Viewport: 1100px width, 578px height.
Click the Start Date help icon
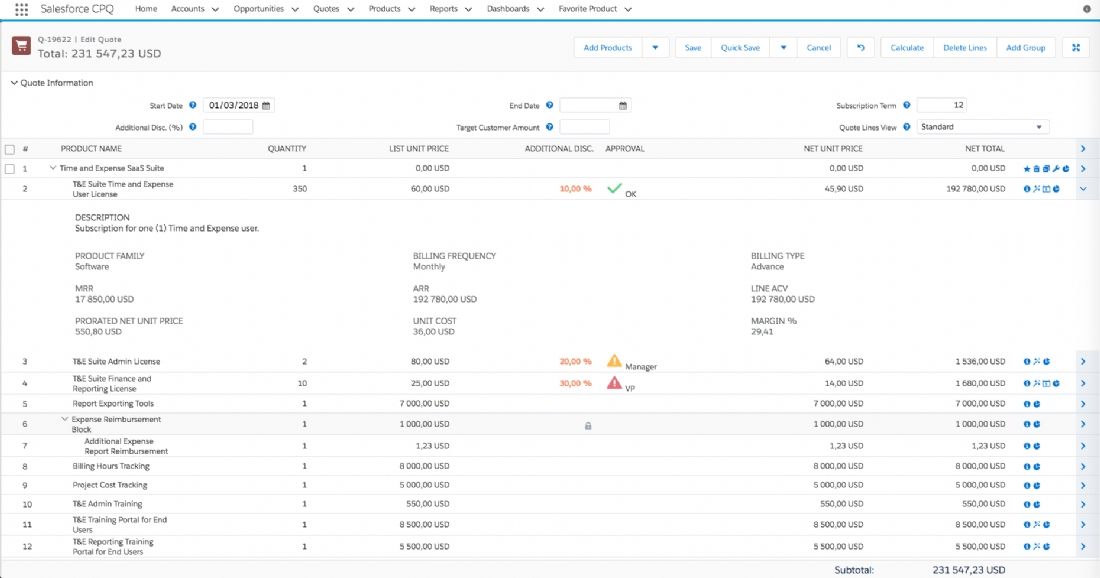click(192, 105)
